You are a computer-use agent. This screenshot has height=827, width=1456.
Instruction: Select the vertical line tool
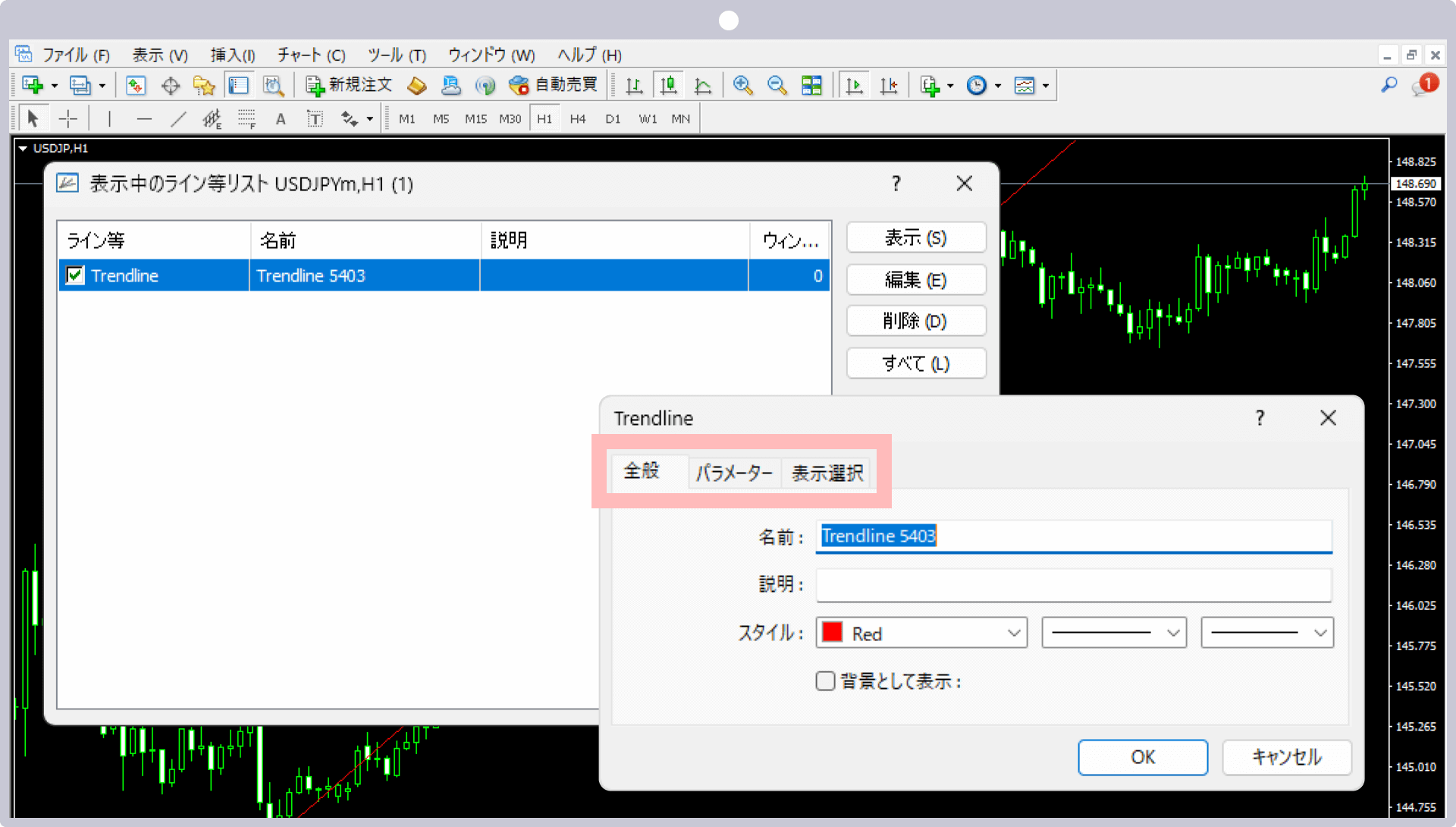[110, 118]
